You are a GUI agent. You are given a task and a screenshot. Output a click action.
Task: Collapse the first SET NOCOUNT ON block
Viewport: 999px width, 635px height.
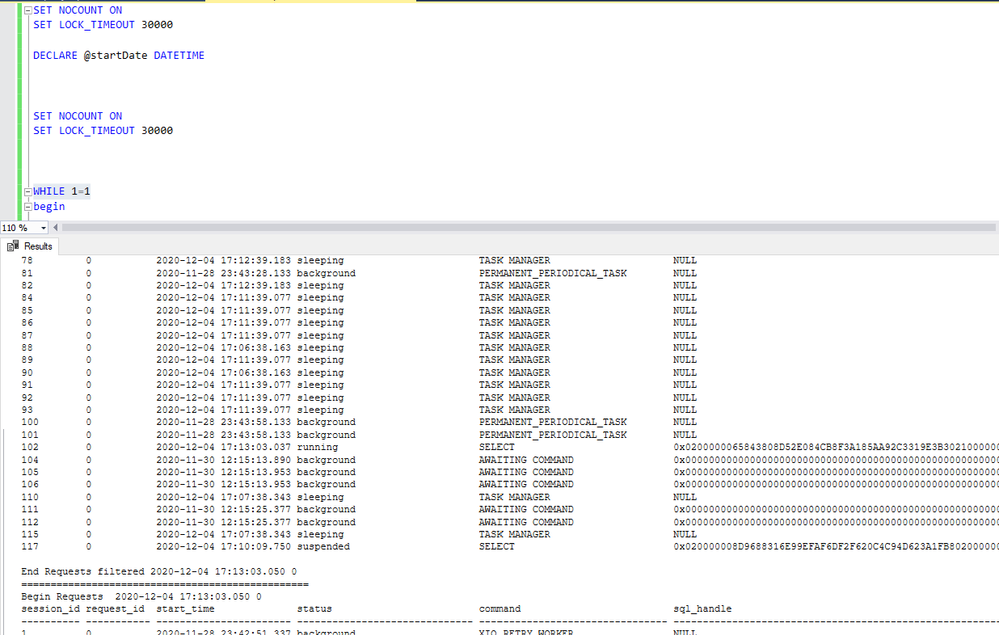[x=27, y=10]
